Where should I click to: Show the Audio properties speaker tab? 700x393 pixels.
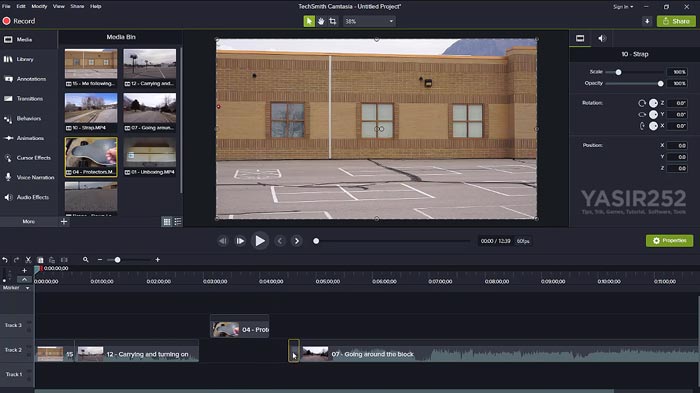602,38
